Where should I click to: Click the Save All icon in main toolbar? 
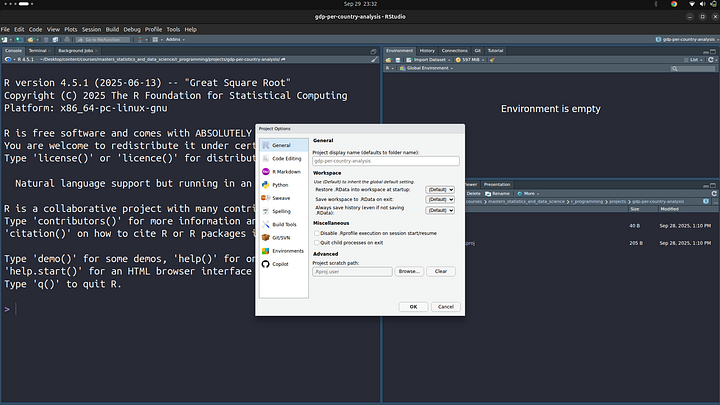[x=56, y=39]
